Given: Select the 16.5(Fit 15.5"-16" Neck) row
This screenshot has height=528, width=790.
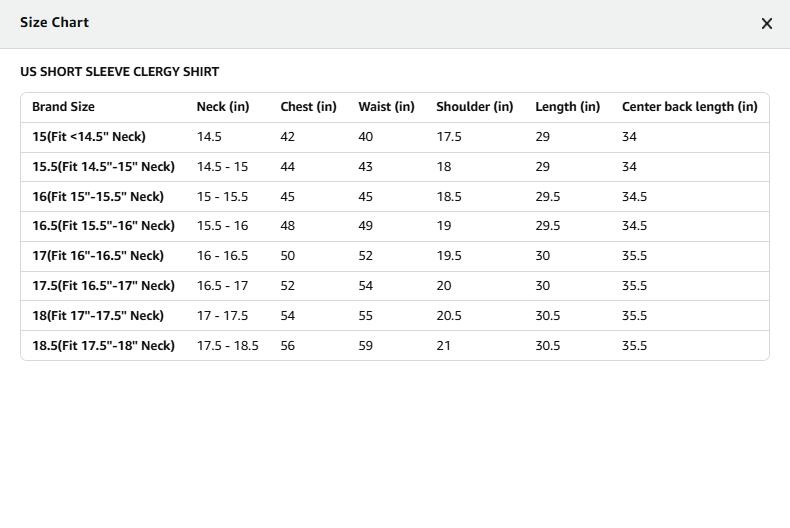Looking at the screenshot, I should pos(103,226).
